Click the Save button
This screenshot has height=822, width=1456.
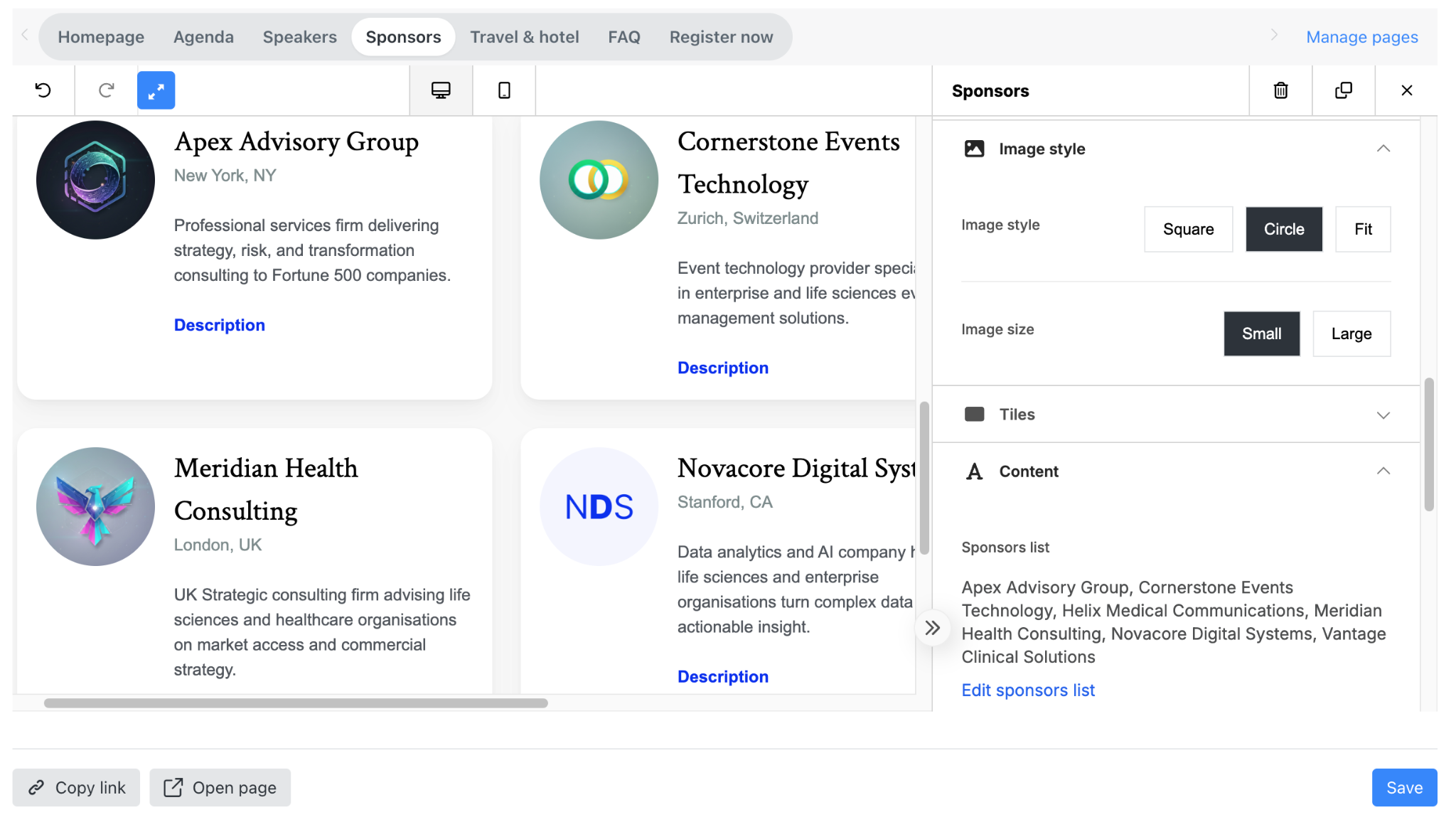pyautogui.click(x=1404, y=787)
